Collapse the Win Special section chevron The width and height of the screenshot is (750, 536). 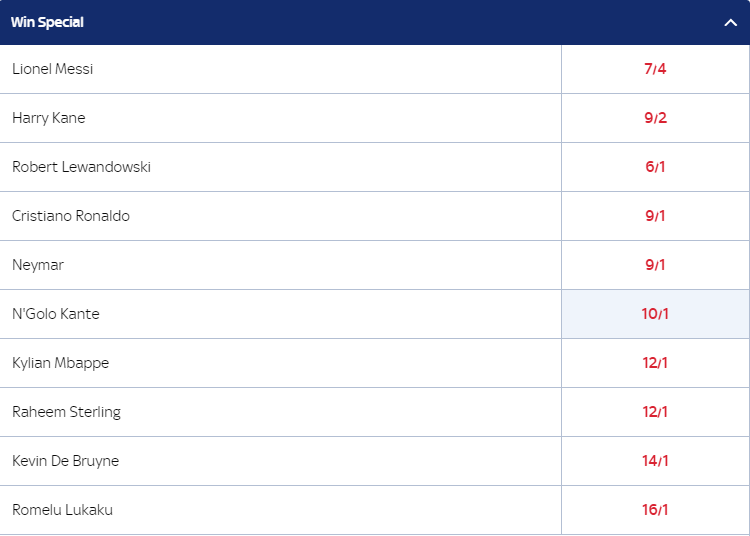pos(730,23)
